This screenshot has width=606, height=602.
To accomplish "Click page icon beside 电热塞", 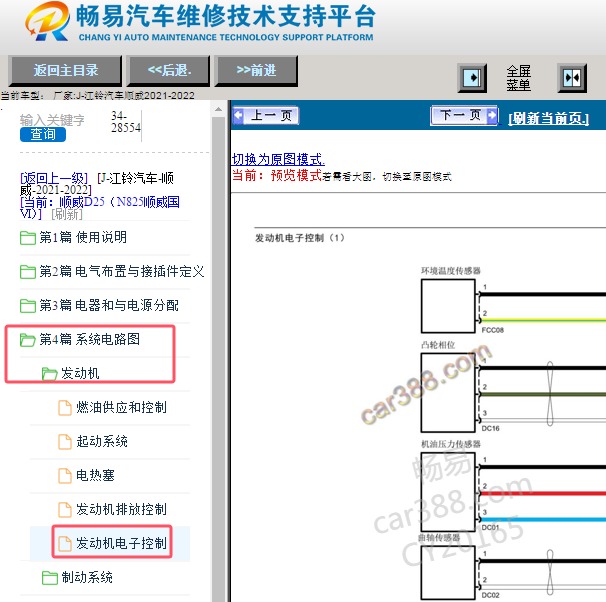I will [x=65, y=476].
